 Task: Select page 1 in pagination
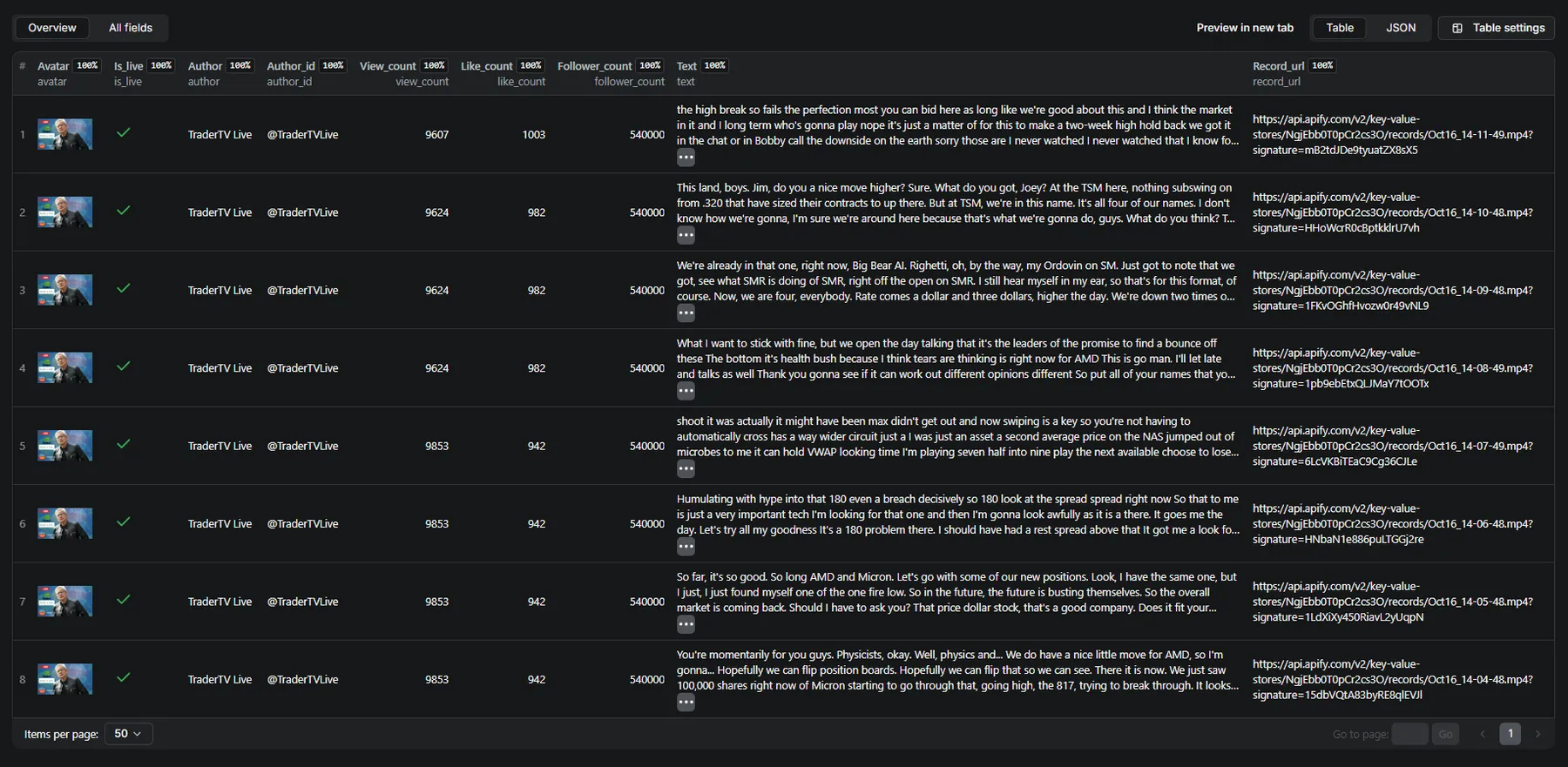click(x=1511, y=734)
